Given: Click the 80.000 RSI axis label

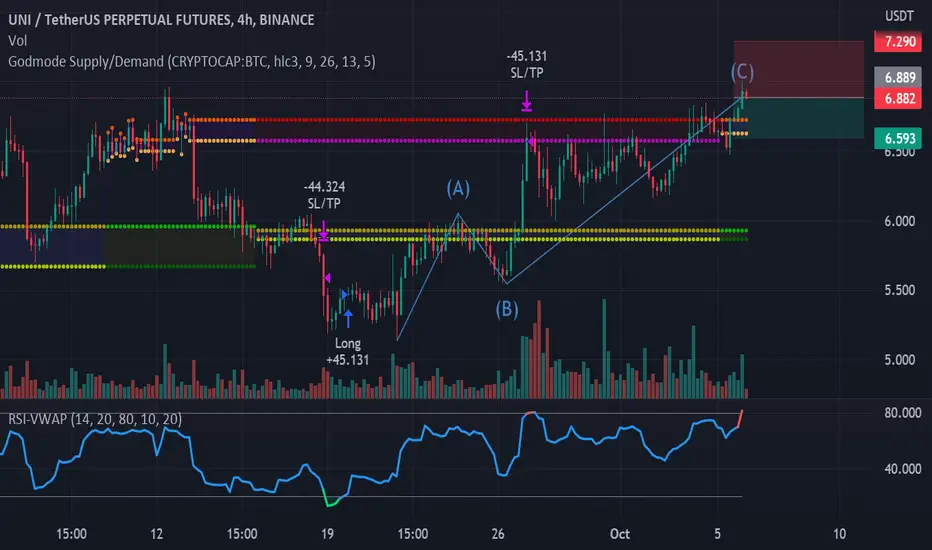Looking at the screenshot, I should click(x=902, y=413).
